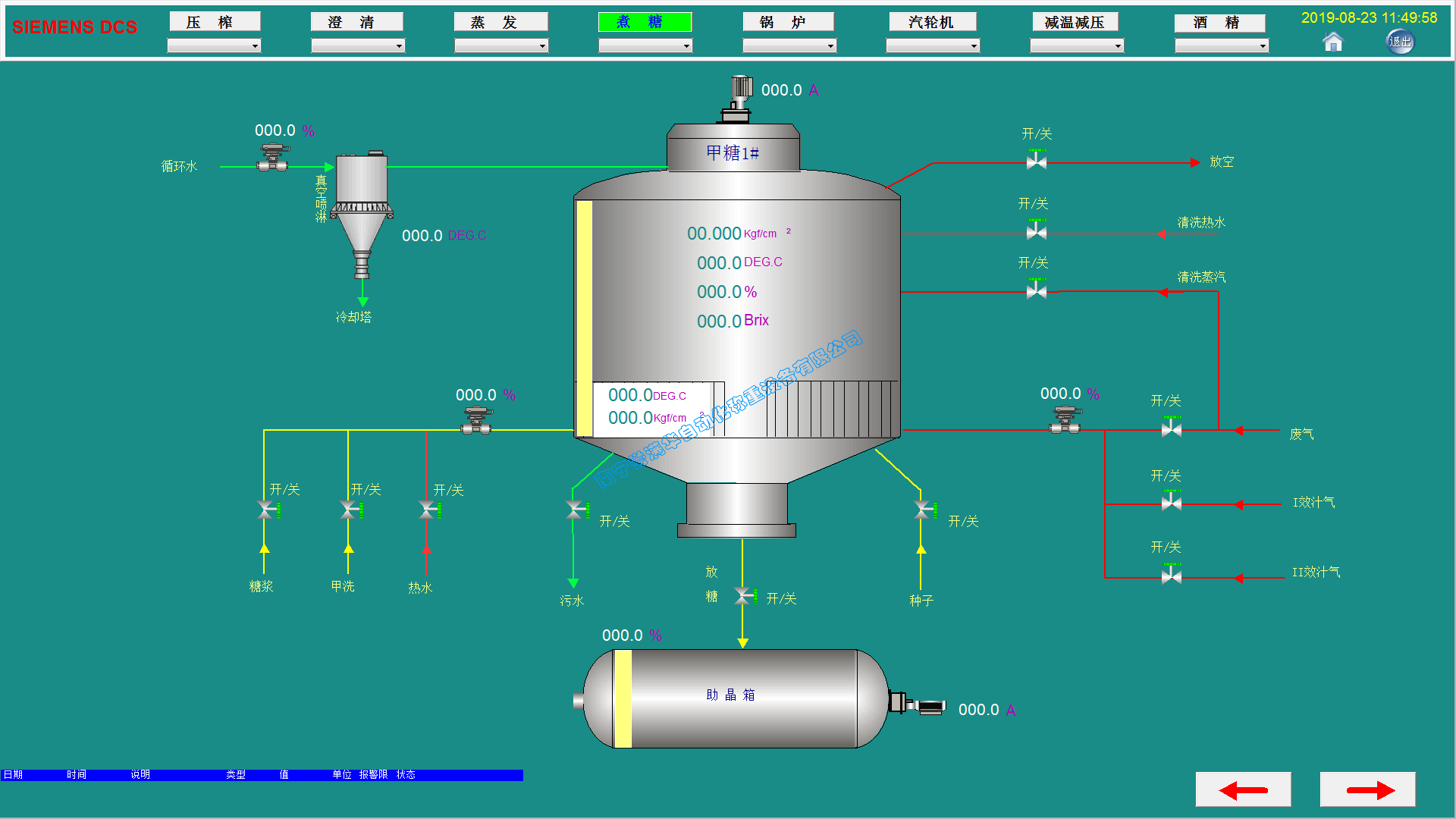This screenshot has height=819, width=1456.
Task: Click the control valve on the 废气 steam line
Action: click(x=1065, y=420)
